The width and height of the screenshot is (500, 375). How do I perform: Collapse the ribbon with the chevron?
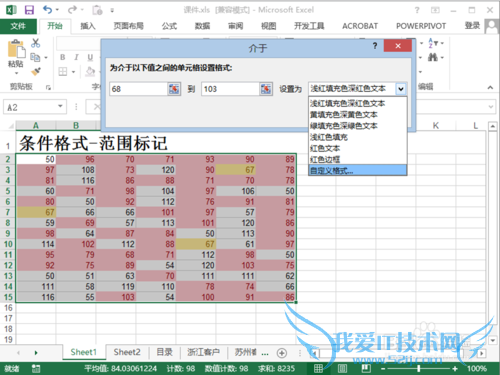490,88
